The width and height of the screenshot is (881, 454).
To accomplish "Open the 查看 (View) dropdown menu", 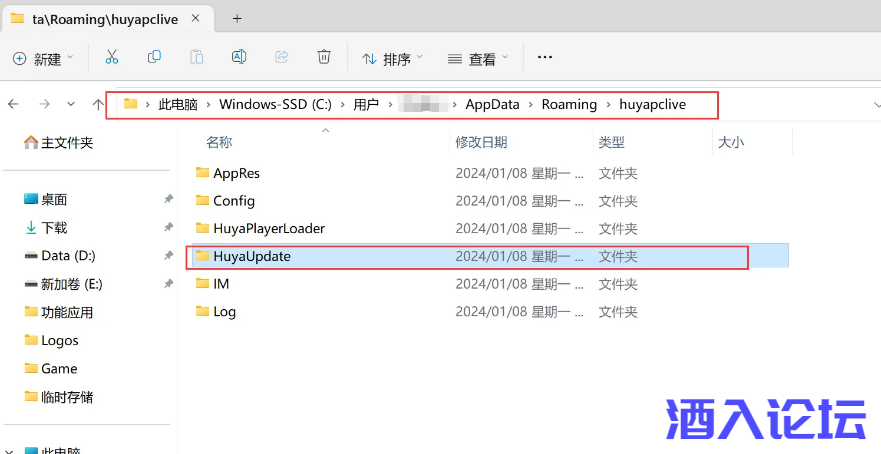I will pyautogui.click(x=478, y=59).
